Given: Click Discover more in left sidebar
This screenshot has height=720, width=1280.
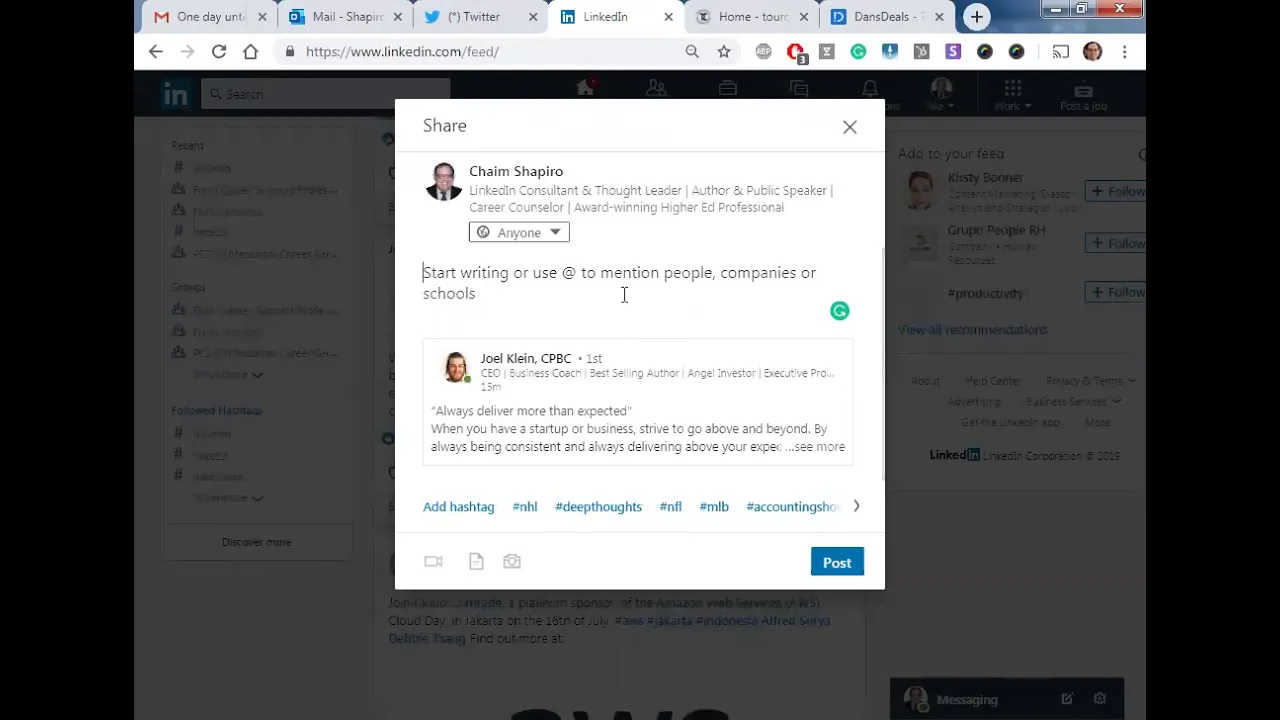Looking at the screenshot, I should point(257,542).
